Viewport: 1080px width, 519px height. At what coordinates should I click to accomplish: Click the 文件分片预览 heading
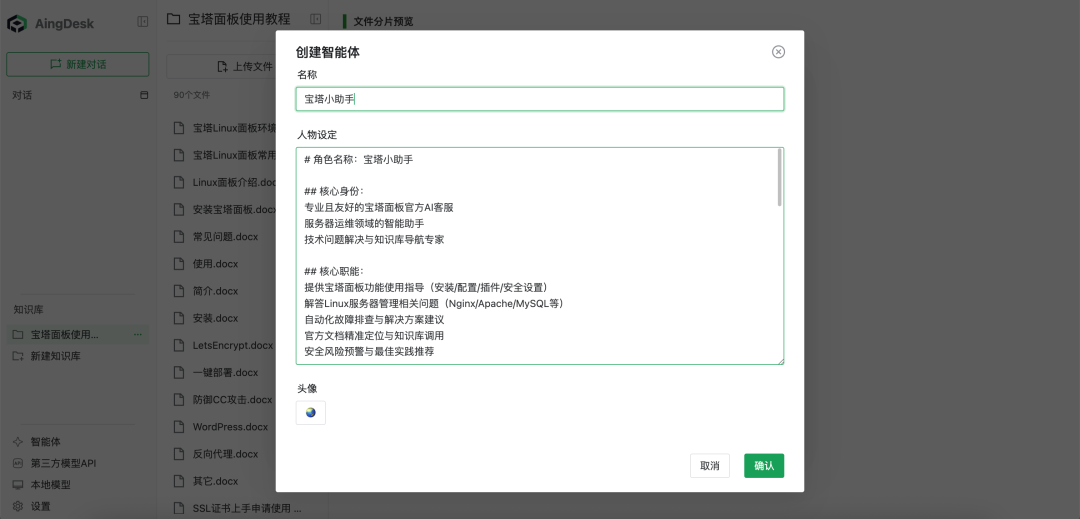point(383,21)
